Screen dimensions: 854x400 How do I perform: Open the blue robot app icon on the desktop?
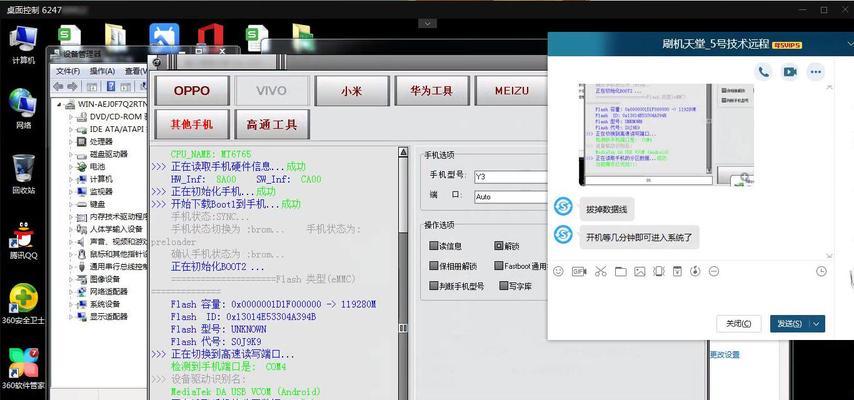pyautogui.click(x=164, y=37)
